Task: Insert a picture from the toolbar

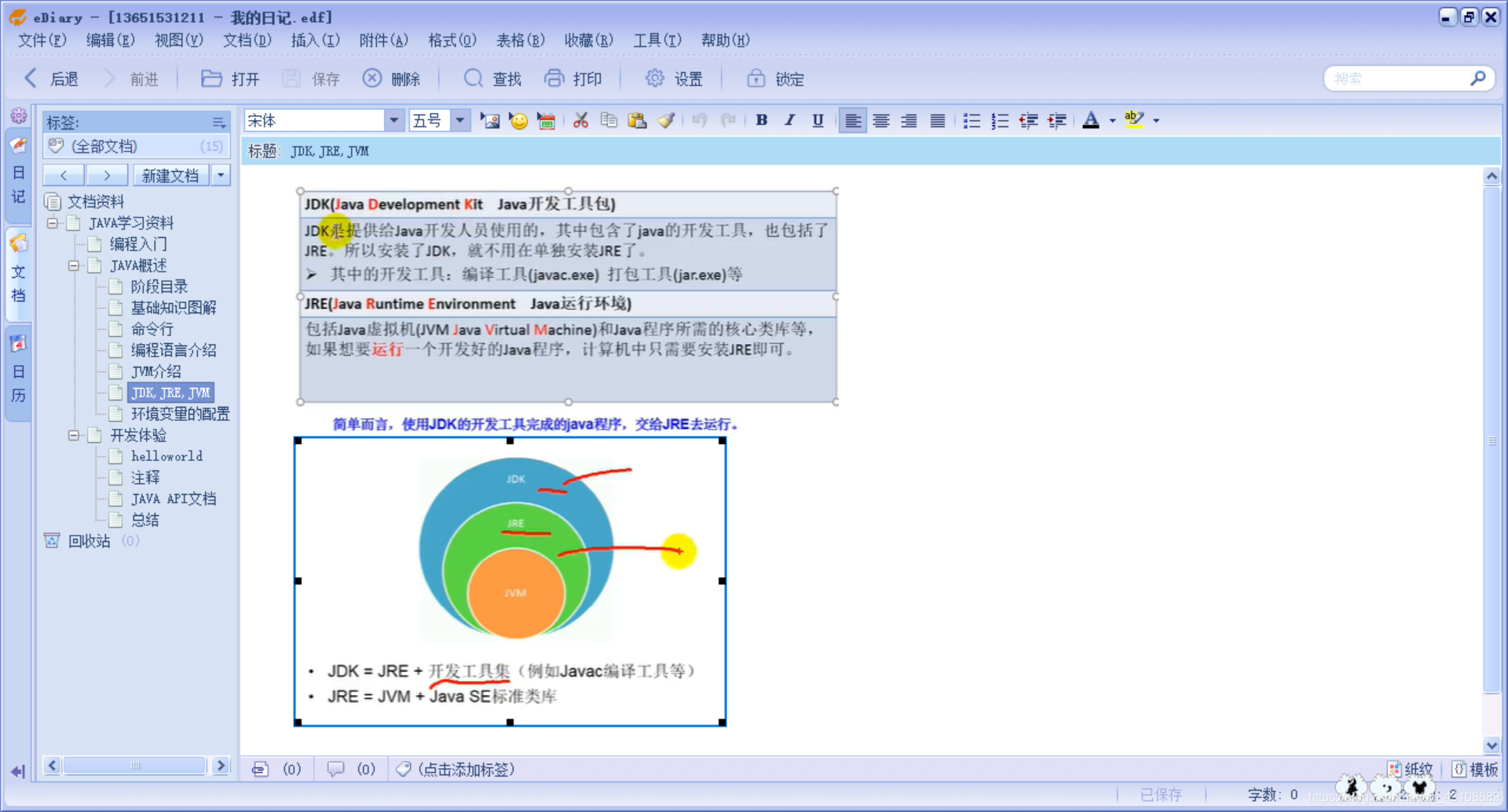Action: coord(490,120)
